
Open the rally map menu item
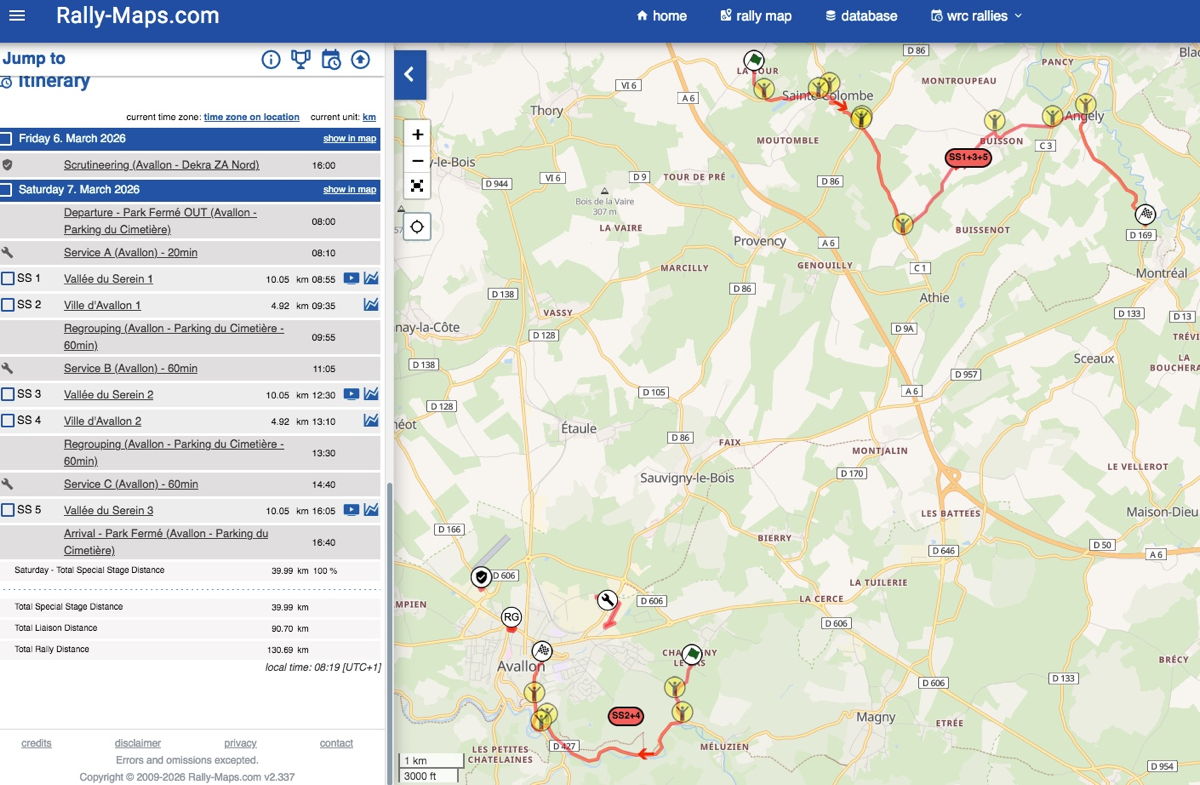pos(756,16)
